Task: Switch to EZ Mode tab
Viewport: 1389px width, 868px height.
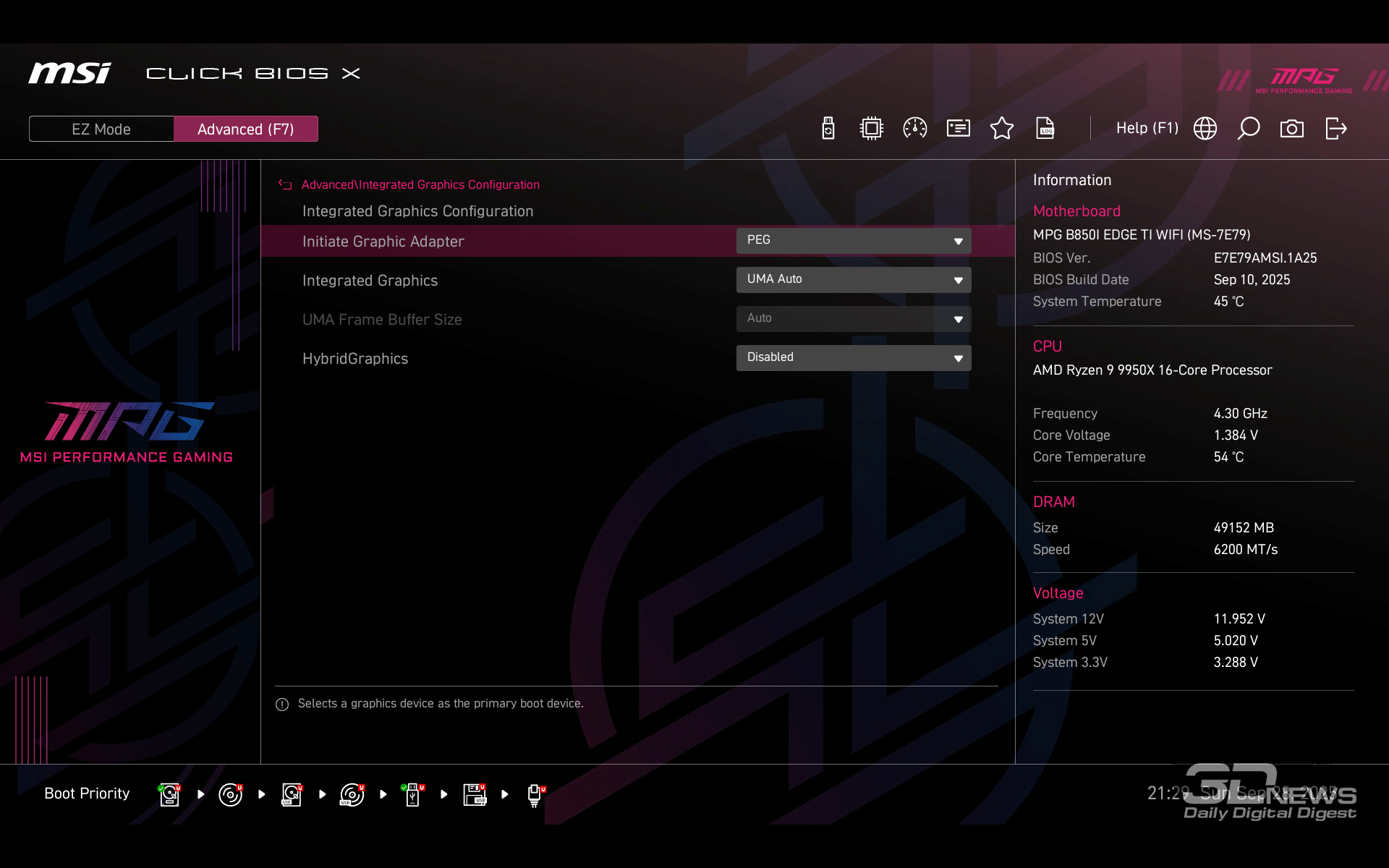Action: tap(101, 129)
